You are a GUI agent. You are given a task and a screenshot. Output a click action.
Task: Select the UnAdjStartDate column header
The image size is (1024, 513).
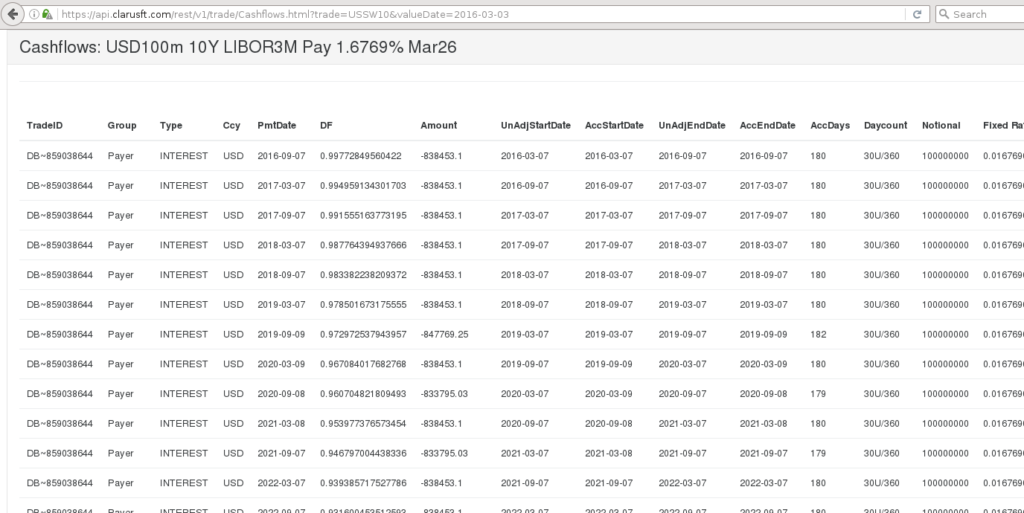[x=535, y=125]
